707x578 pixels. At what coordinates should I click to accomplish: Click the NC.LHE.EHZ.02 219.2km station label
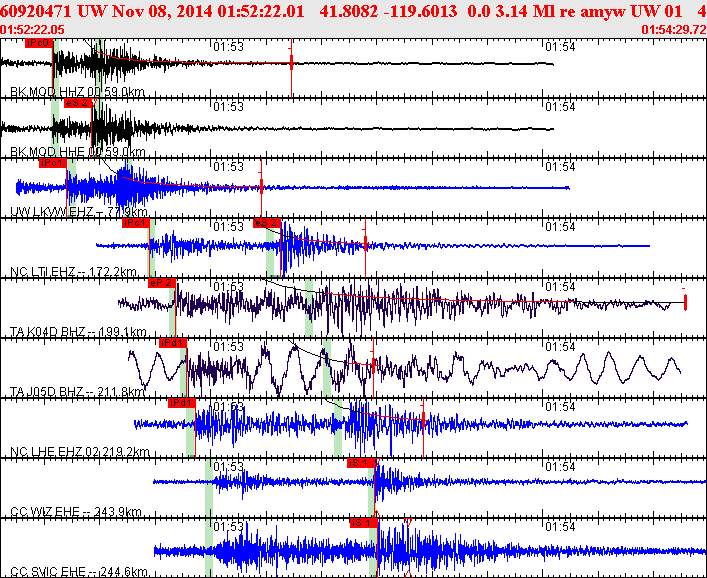[80, 451]
